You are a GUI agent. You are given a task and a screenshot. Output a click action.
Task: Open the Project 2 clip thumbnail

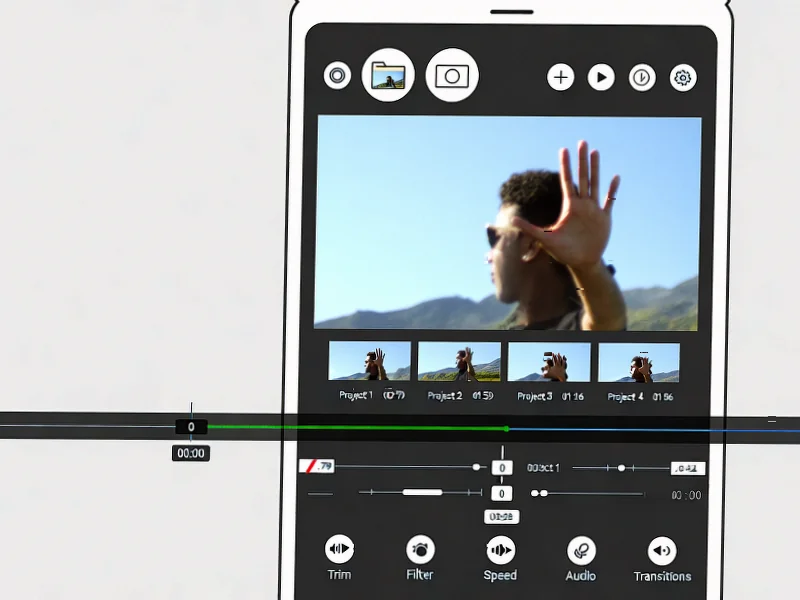click(x=459, y=361)
